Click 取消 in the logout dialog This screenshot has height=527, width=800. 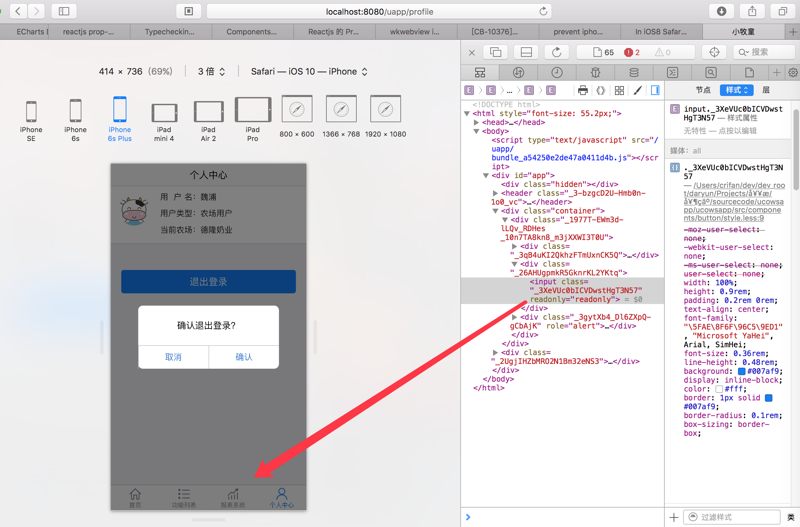click(x=173, y=357)
